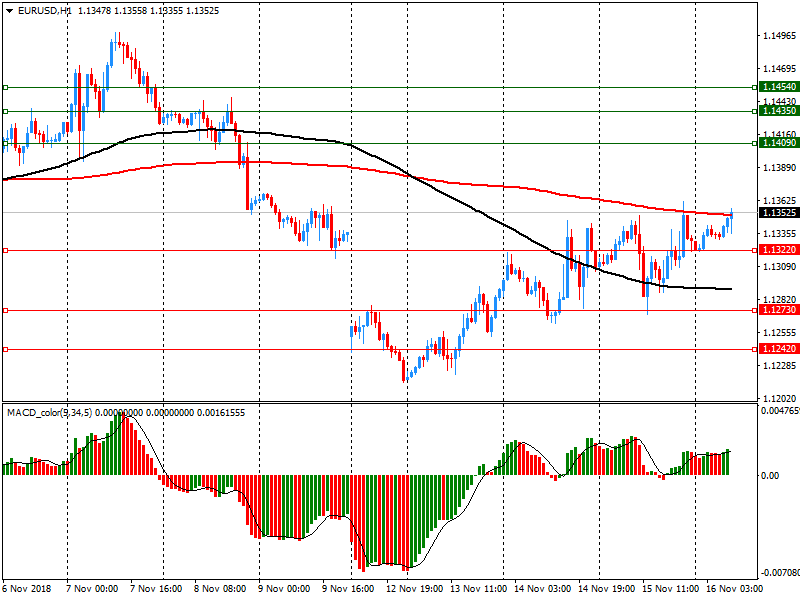Image resolution: width=800 pixels, height=600 pixels.
Task: Click left square handle of top green line
Action: point(5,88)
